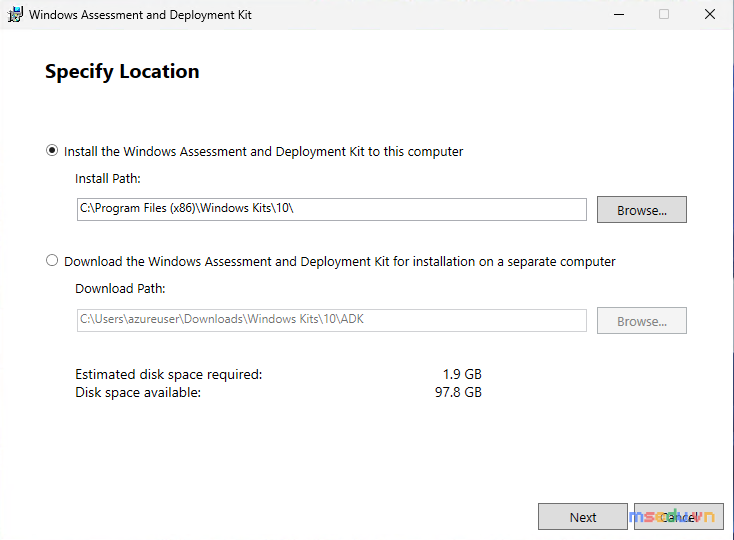The height and width of the screenshot is (540, 734).
Task: Click the '97.8 GB' value
Action: point(458,392)
